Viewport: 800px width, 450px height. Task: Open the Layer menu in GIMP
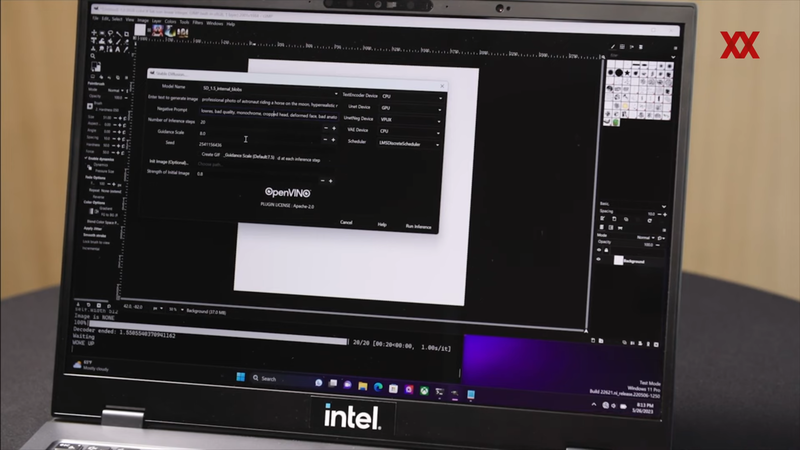point(157,21)
